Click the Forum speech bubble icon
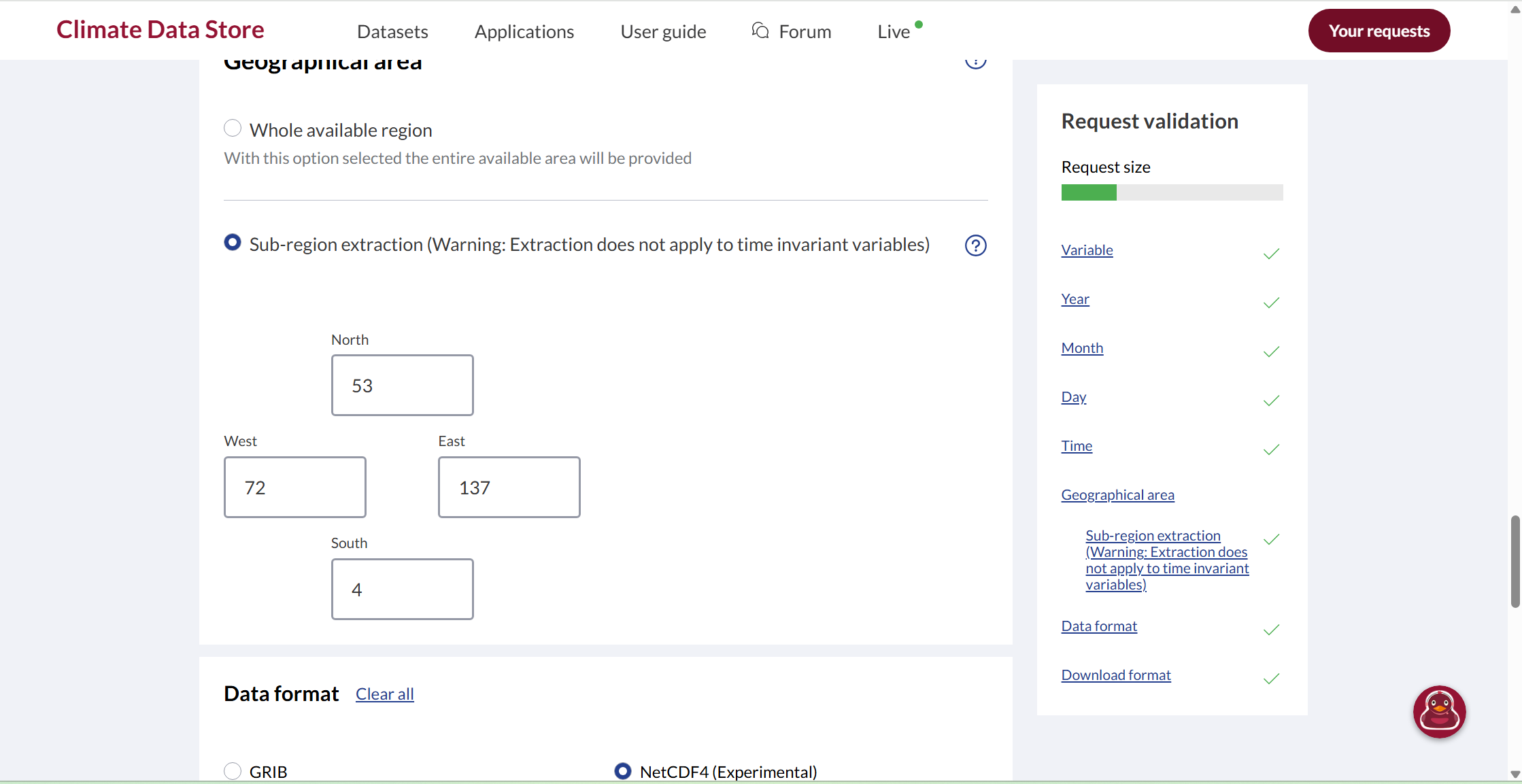This screenshot has width=1522, height=784. 760,31
